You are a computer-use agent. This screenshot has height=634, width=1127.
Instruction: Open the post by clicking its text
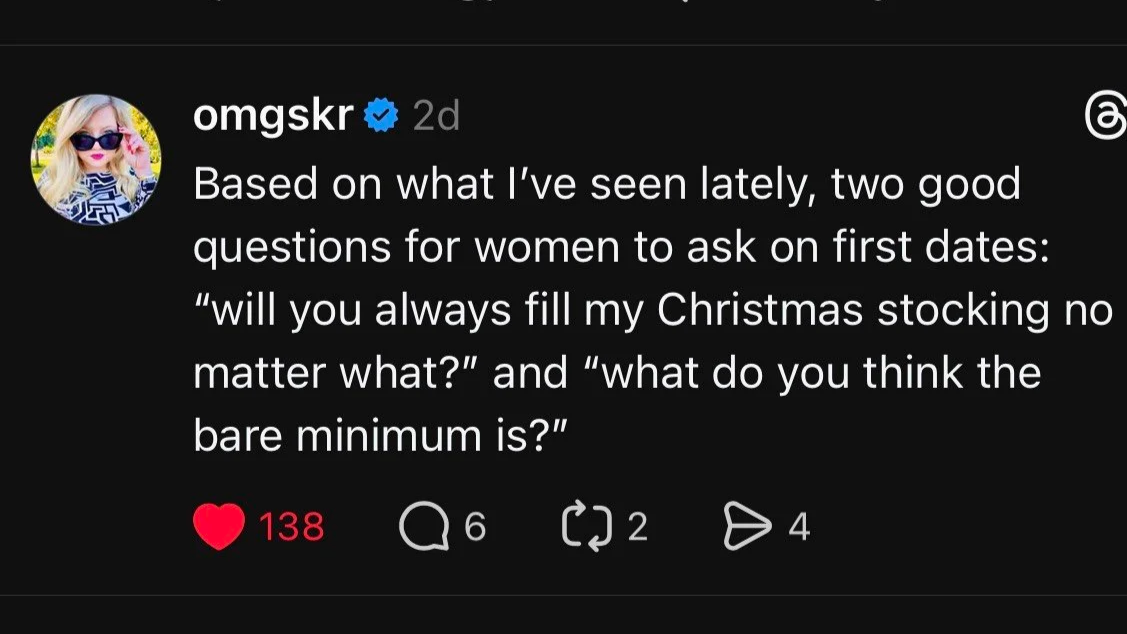[x=620, y=310]
